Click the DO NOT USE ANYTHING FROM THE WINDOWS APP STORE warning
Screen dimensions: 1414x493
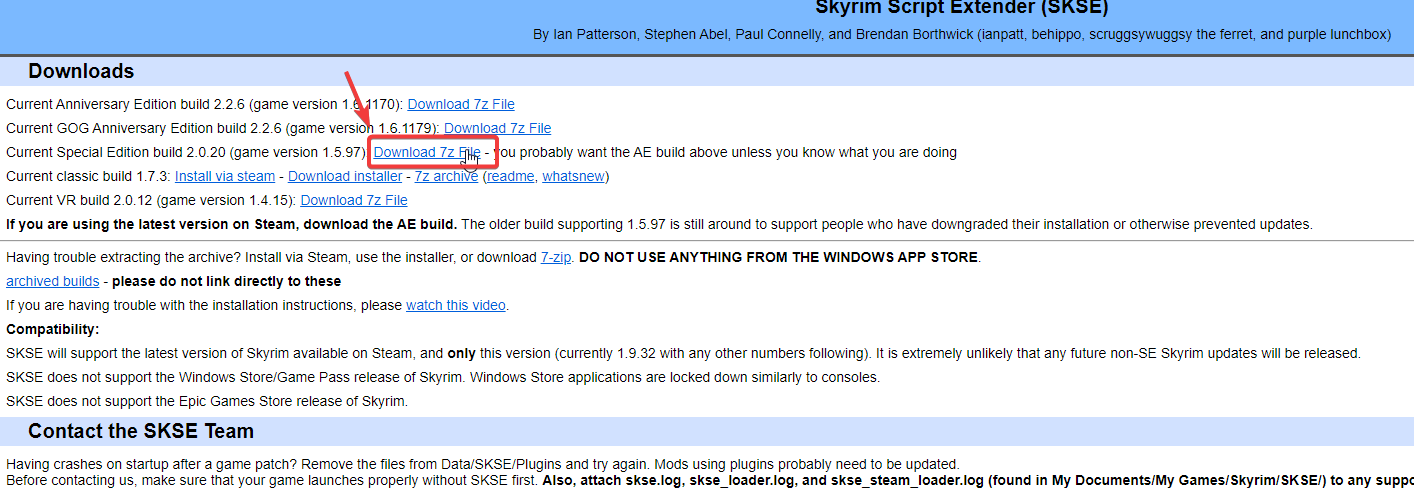pos(779,257)
